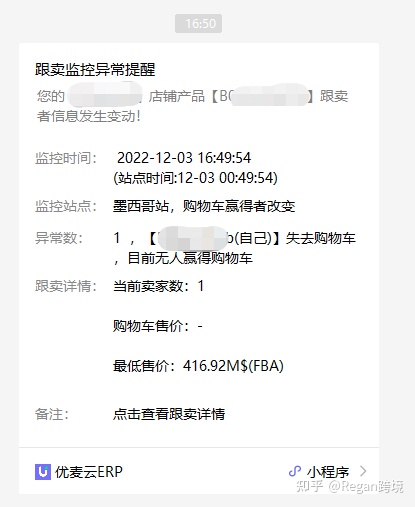
Task: Click the mini program link icon
Action: coord(295,471)
